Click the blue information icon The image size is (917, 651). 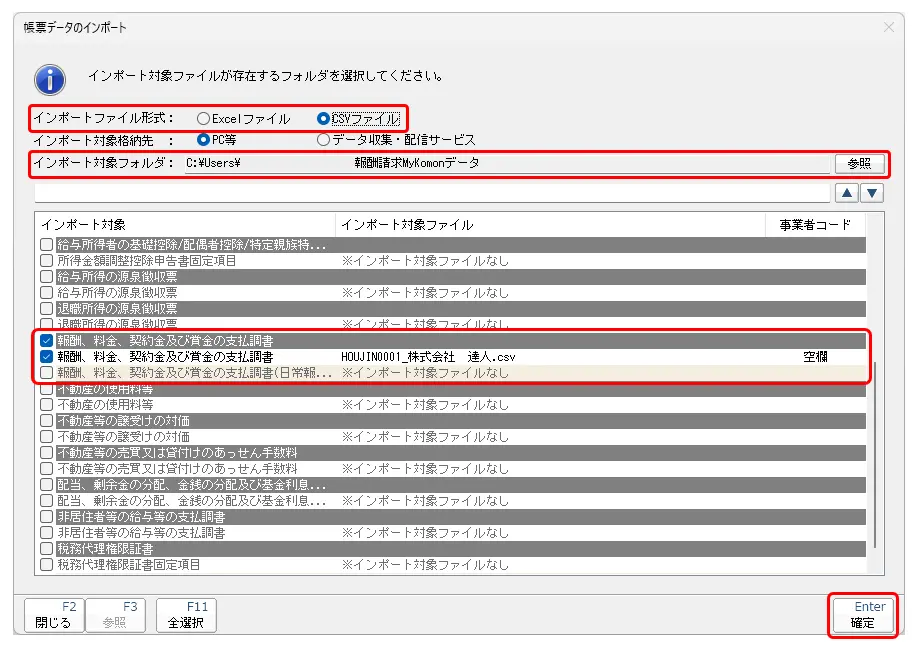click(x=50, y=79)
